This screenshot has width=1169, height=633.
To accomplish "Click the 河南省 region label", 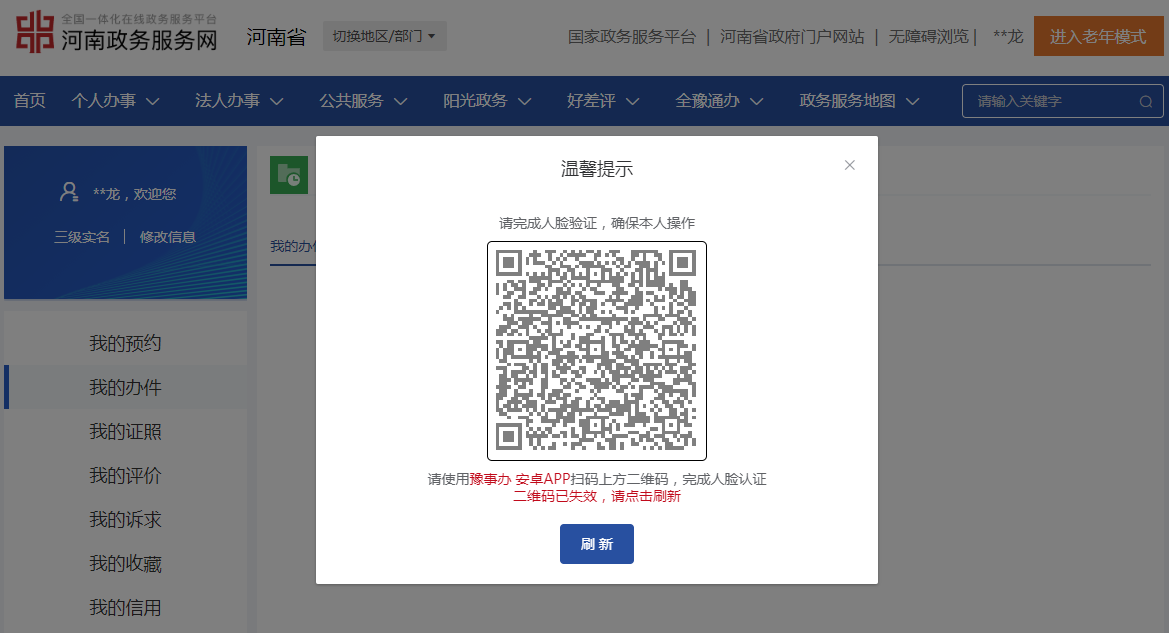I will pos(277,37).
